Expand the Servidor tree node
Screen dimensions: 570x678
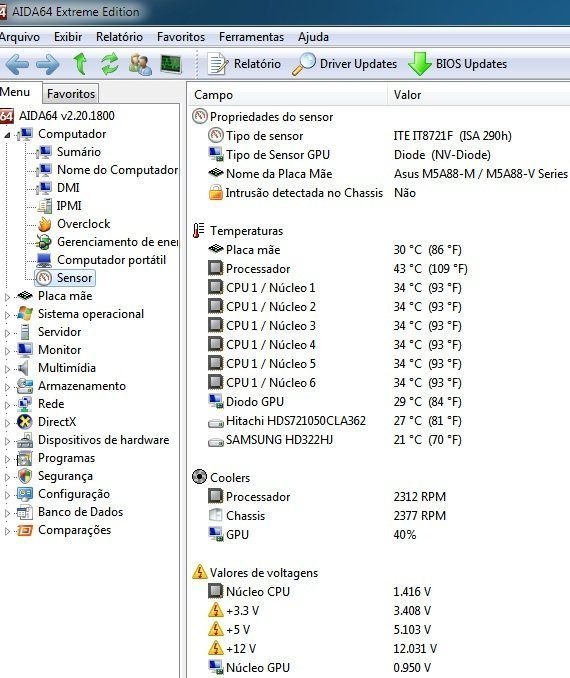pos(7,333)
